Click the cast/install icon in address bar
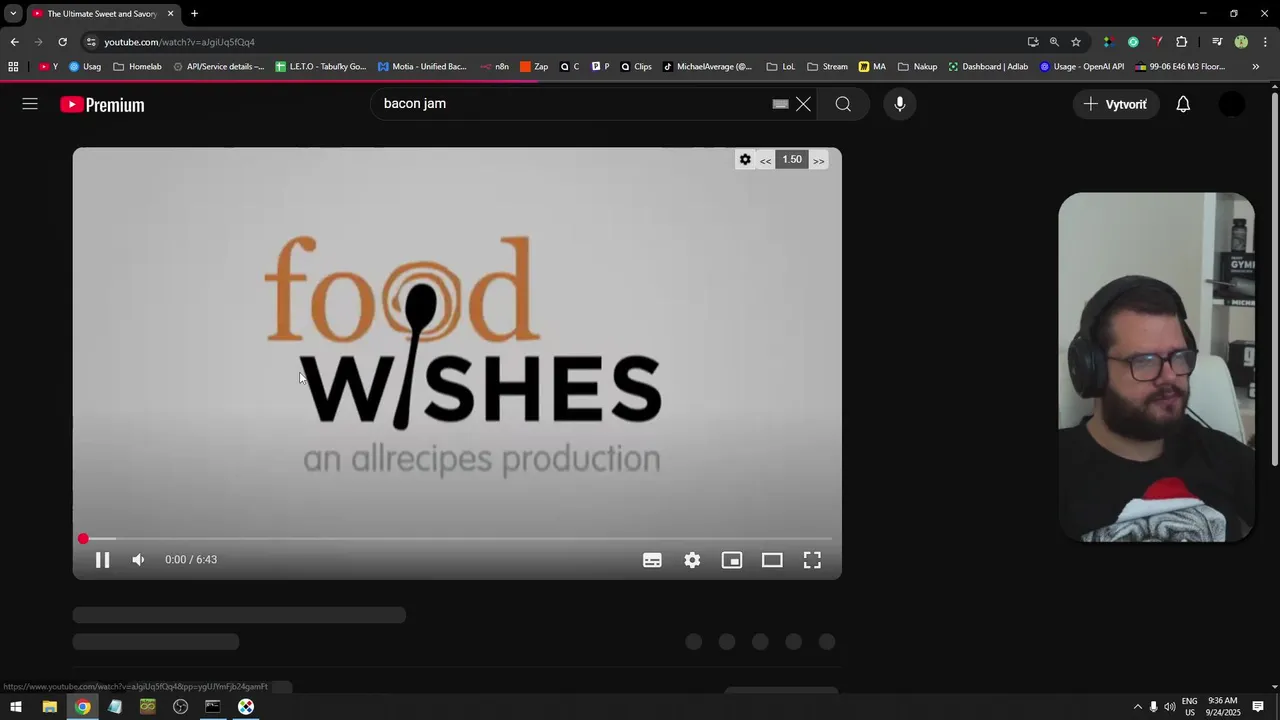This screenshot has width=1280, height=720. pos(1033,42)
